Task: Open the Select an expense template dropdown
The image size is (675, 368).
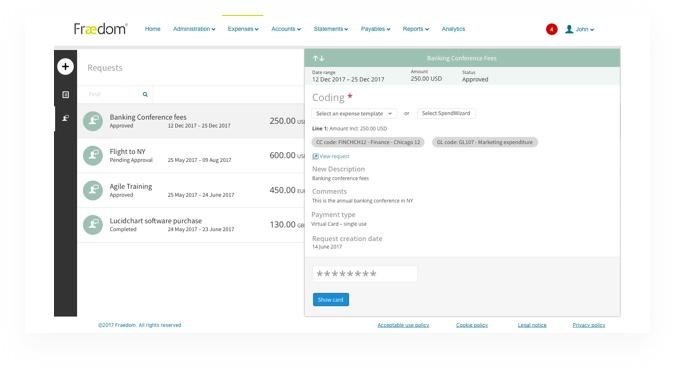Action: coord(354,114)
